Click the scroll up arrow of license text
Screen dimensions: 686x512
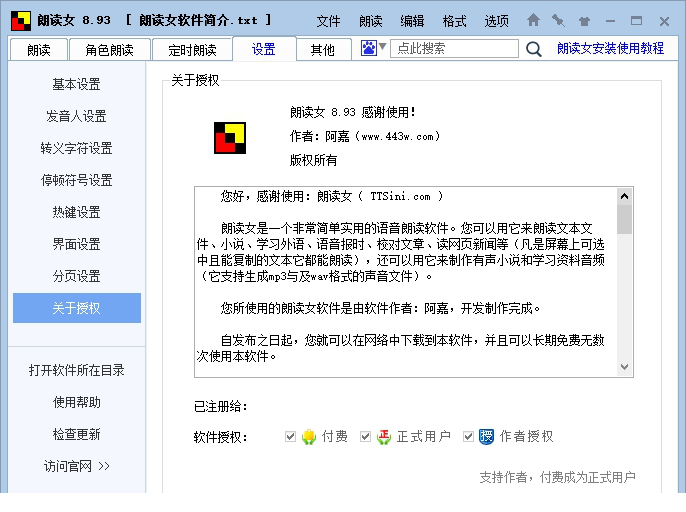(x=624, y=196)
